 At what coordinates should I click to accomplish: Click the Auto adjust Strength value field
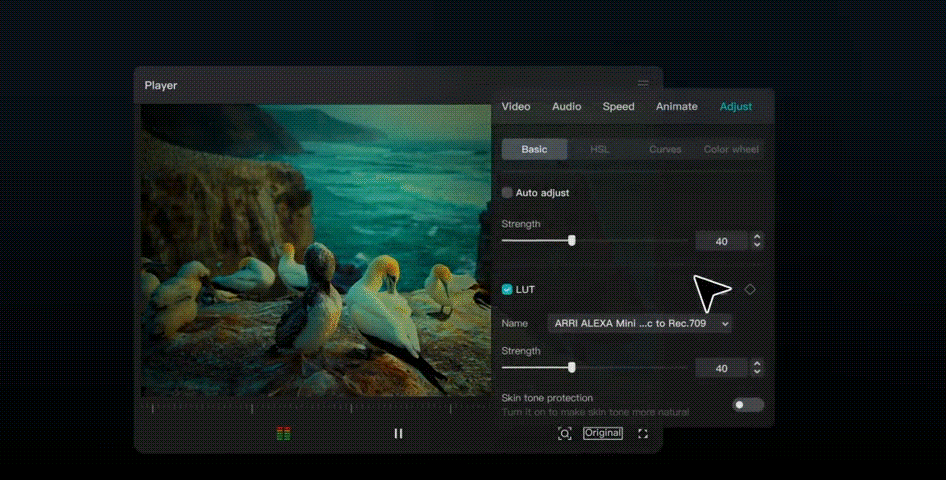(722, 241)
